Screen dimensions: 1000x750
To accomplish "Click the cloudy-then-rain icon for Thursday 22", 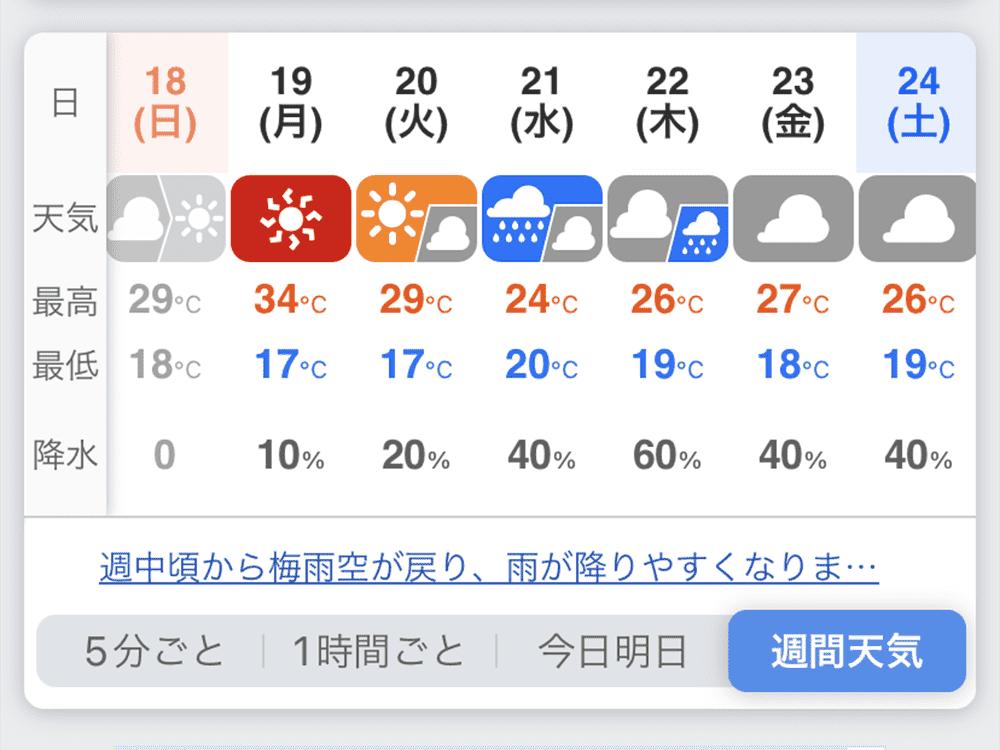I will tap(668, 219).
